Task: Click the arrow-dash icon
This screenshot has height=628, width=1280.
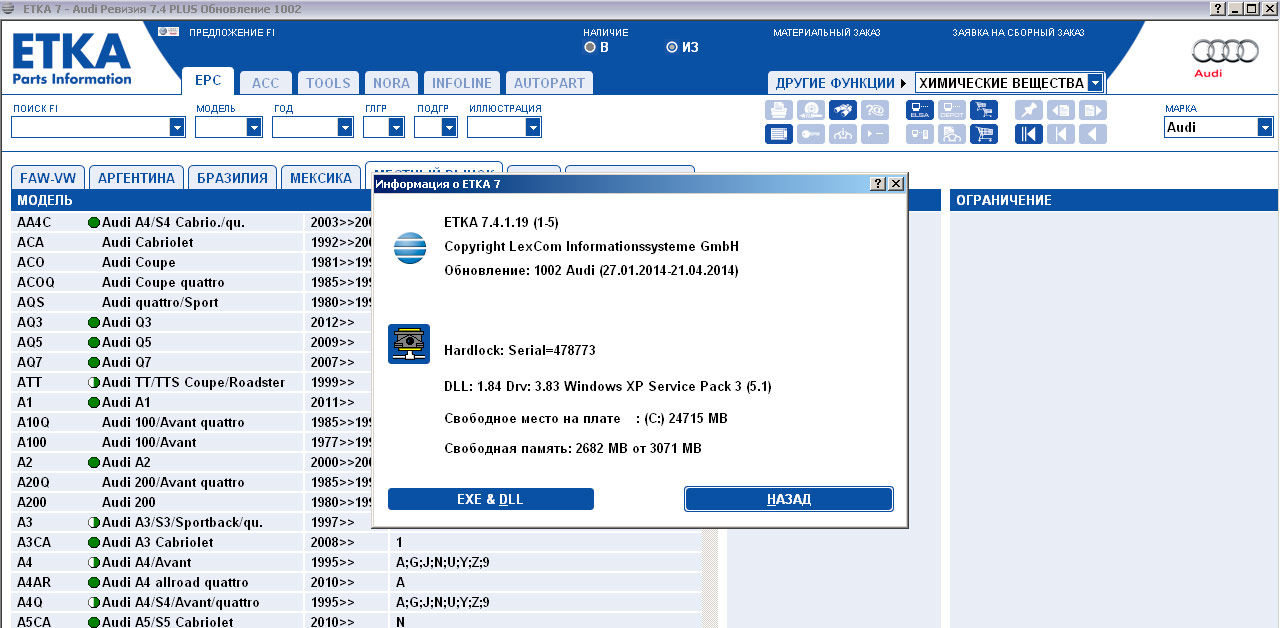Action: pyautogui.click(x=875, y=134)
